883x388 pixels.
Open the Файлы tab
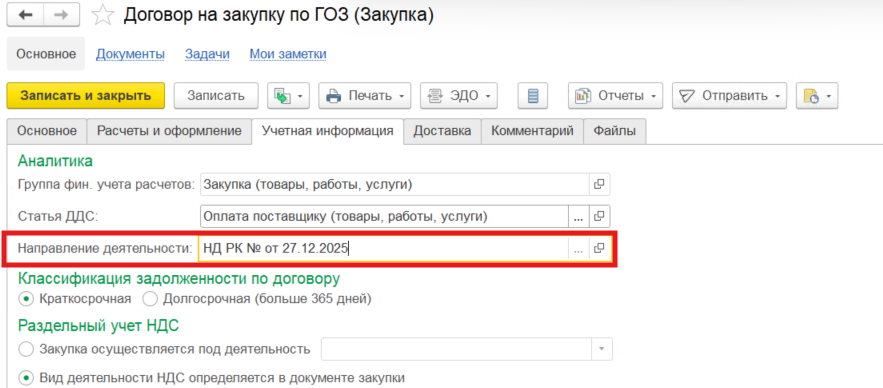point(614,131)
